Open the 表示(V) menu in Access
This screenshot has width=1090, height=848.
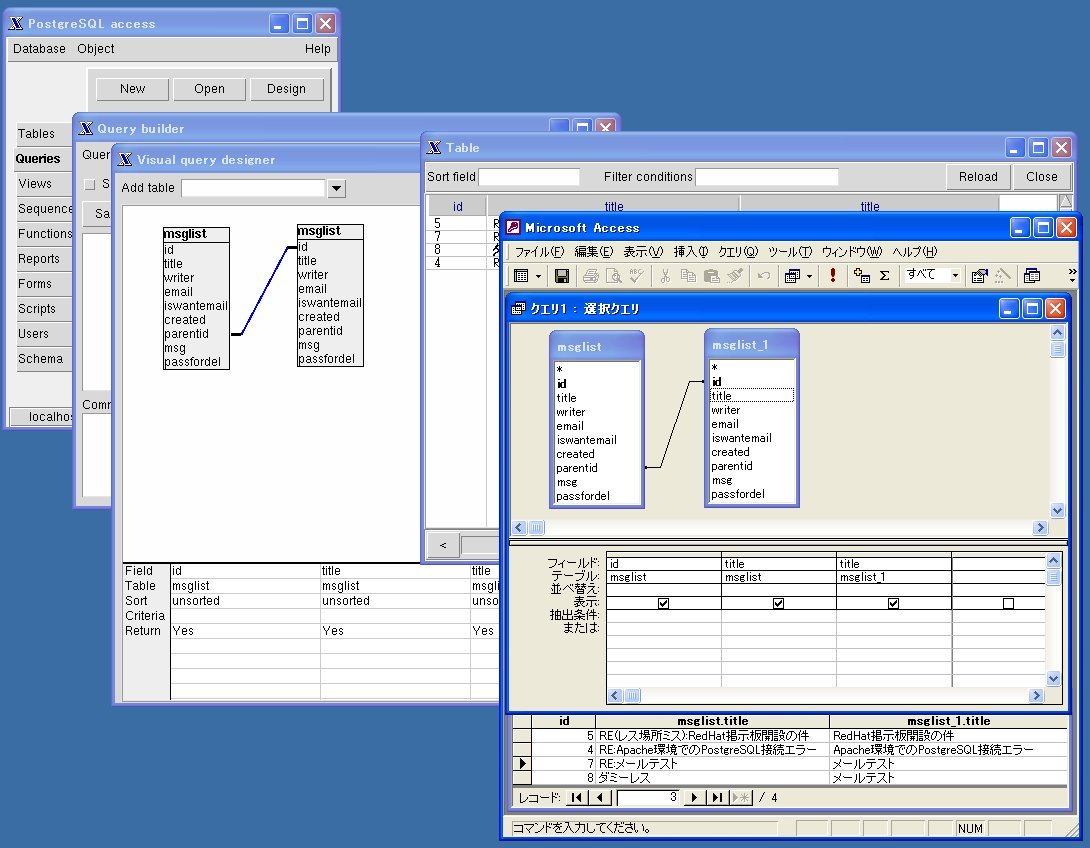click(642, 252)
